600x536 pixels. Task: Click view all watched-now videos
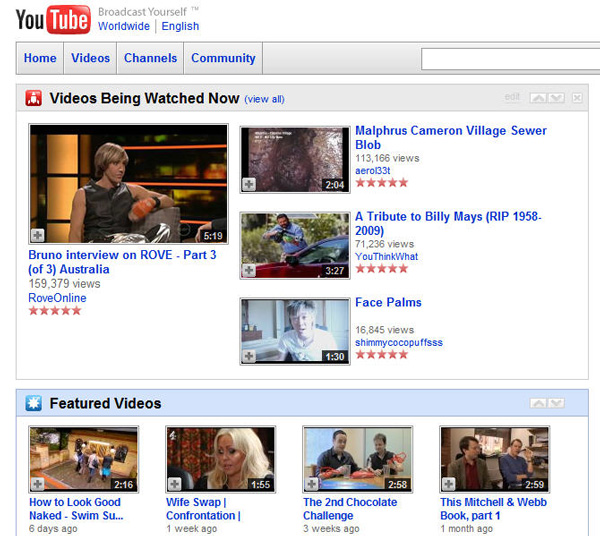pos(264,99)
